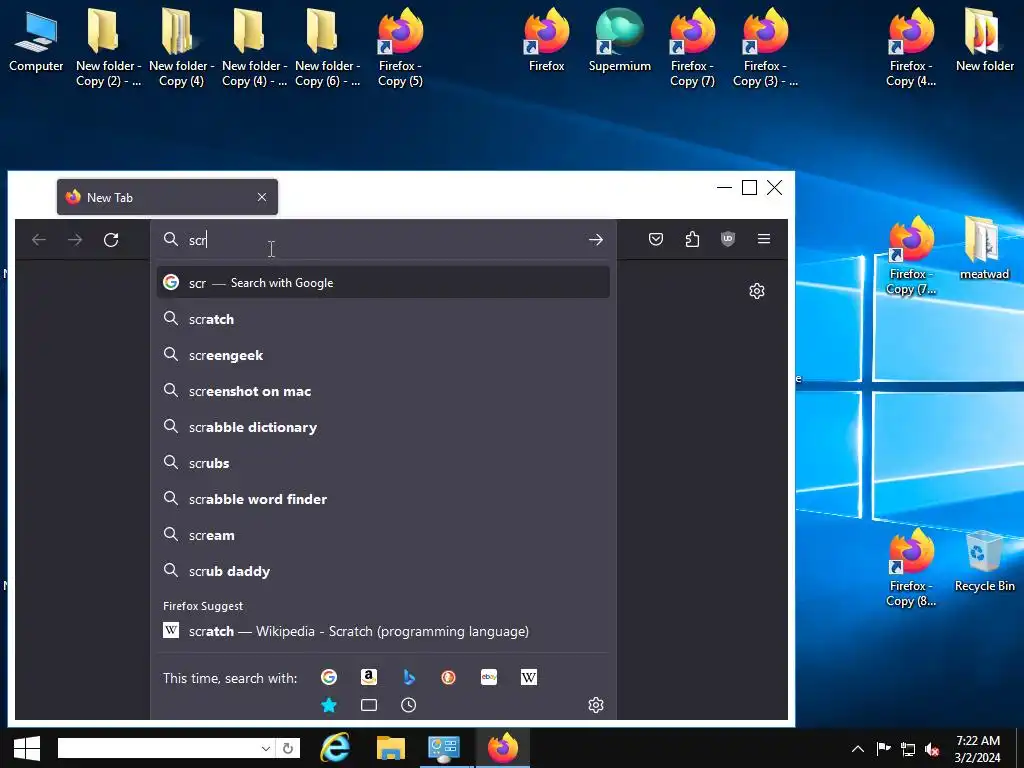
Task: Search bookmarks using the star icon
Action: point(328,705)
